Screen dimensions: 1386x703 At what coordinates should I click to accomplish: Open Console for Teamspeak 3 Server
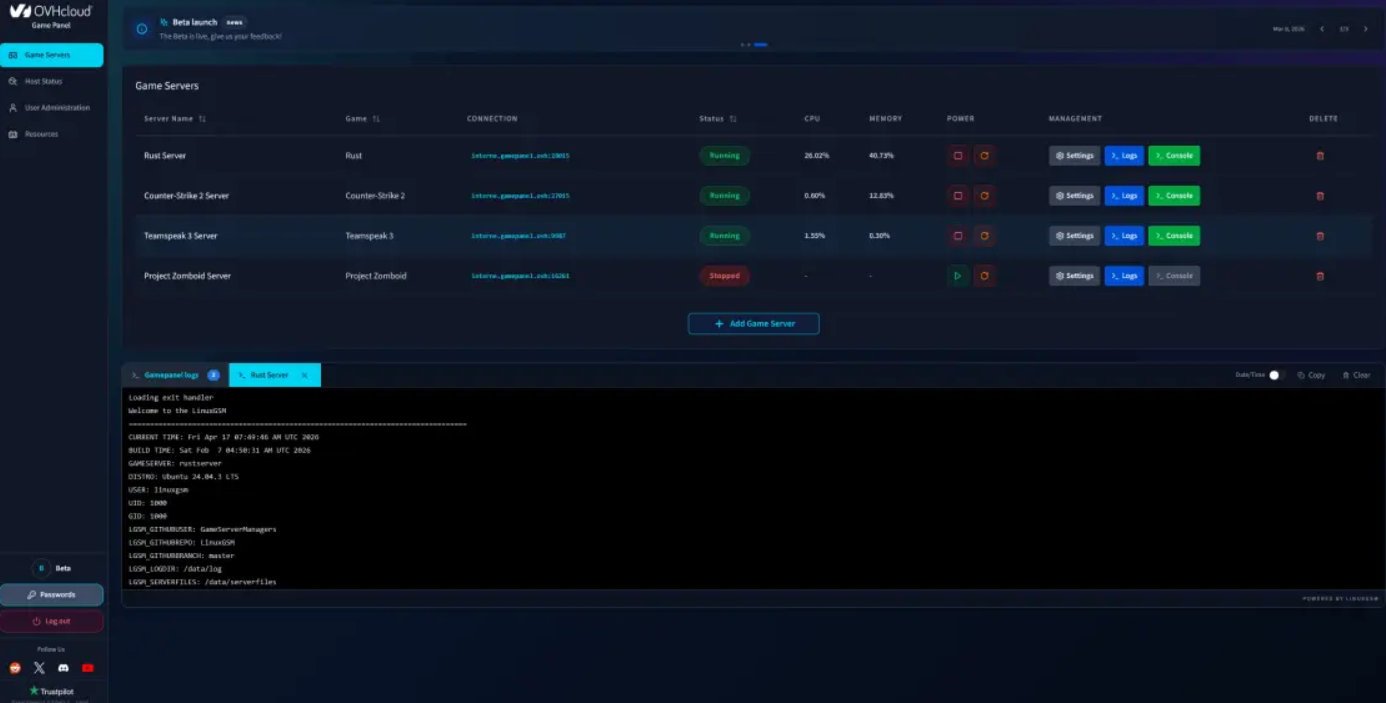[x=1173, y=236]
